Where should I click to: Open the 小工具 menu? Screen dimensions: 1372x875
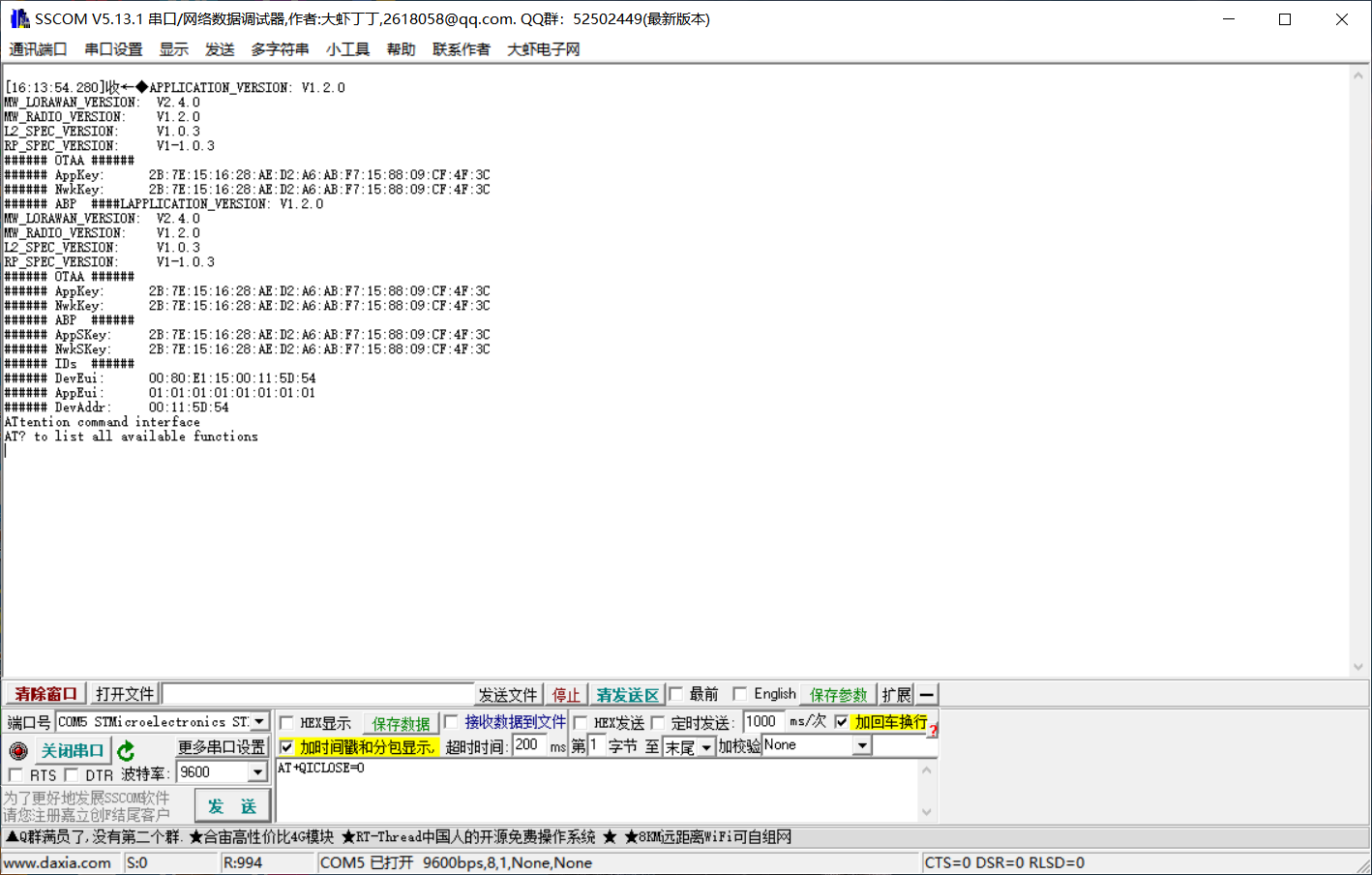[x=347, y=49]
